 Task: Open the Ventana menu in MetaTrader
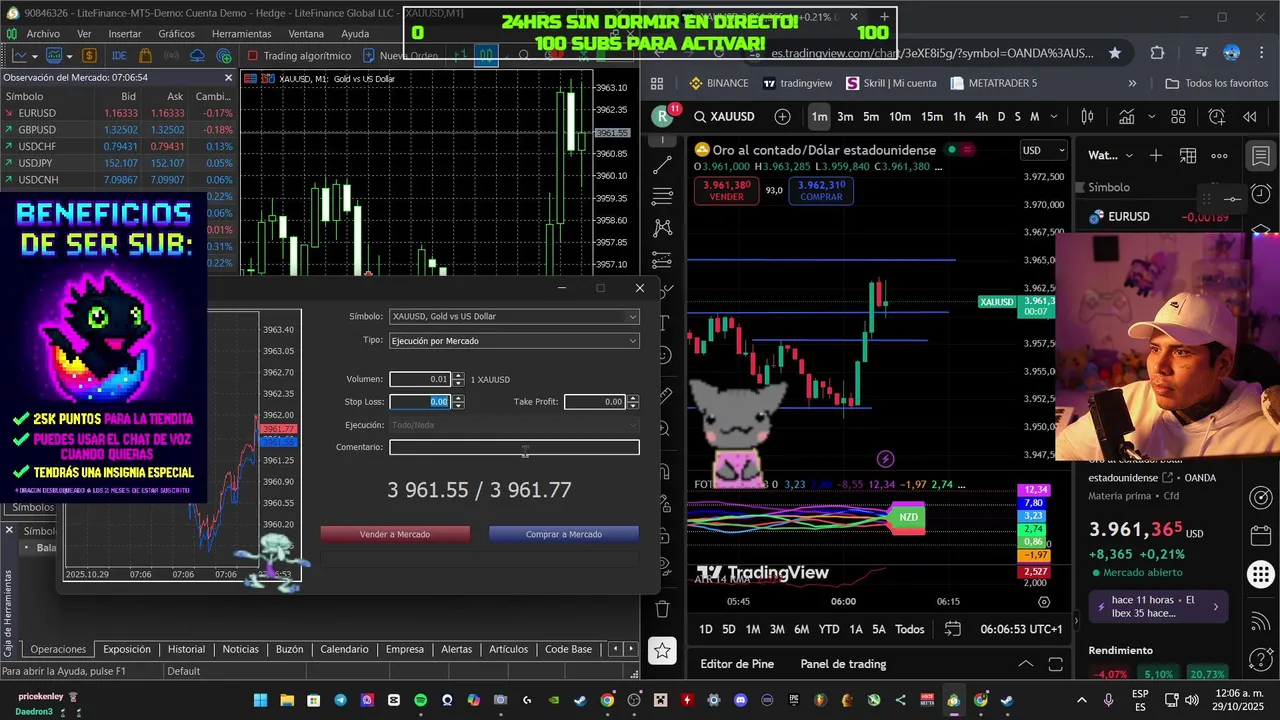[306, 33]
